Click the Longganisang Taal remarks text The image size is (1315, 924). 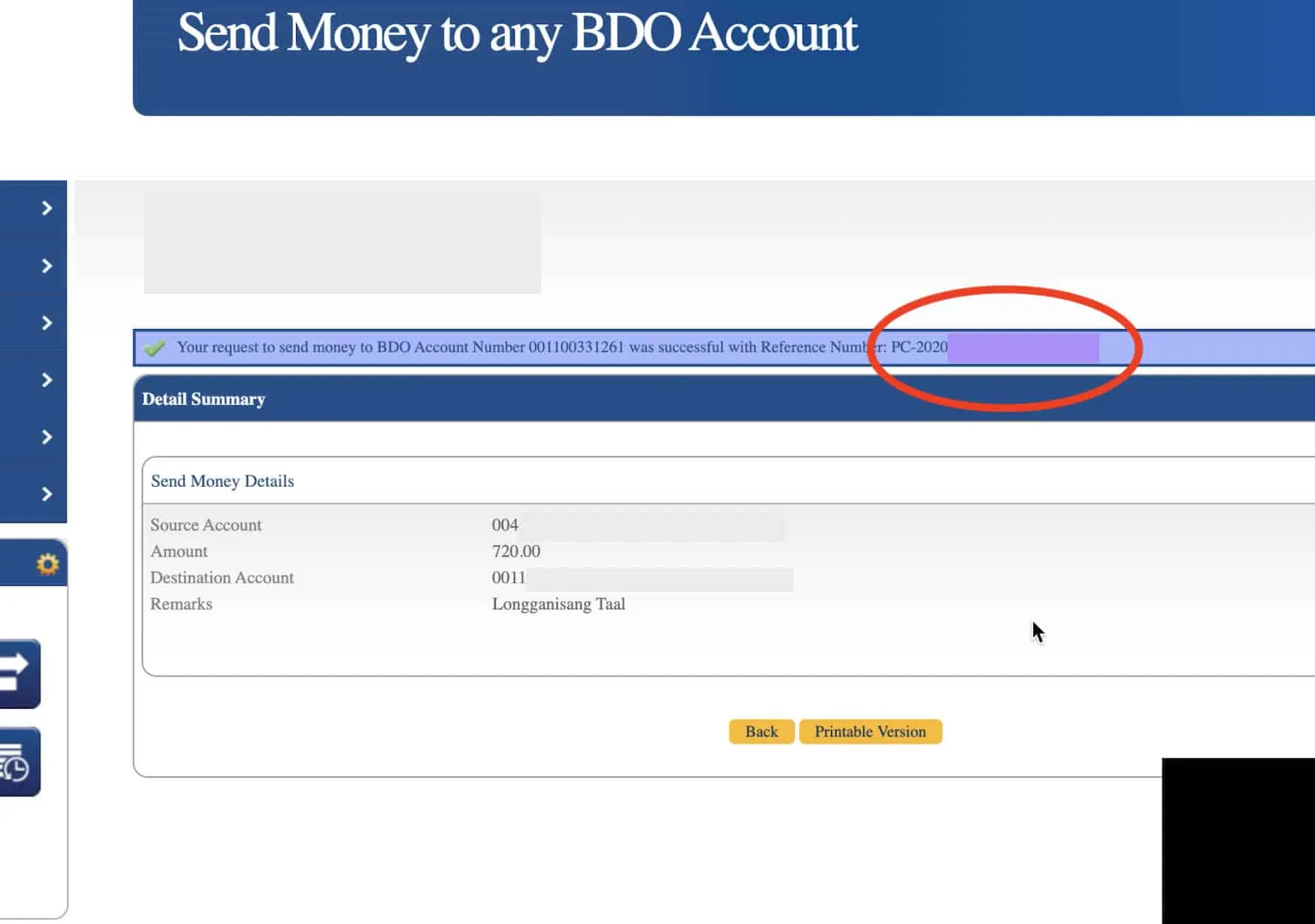pyautogui.click(x=558, y=604)
